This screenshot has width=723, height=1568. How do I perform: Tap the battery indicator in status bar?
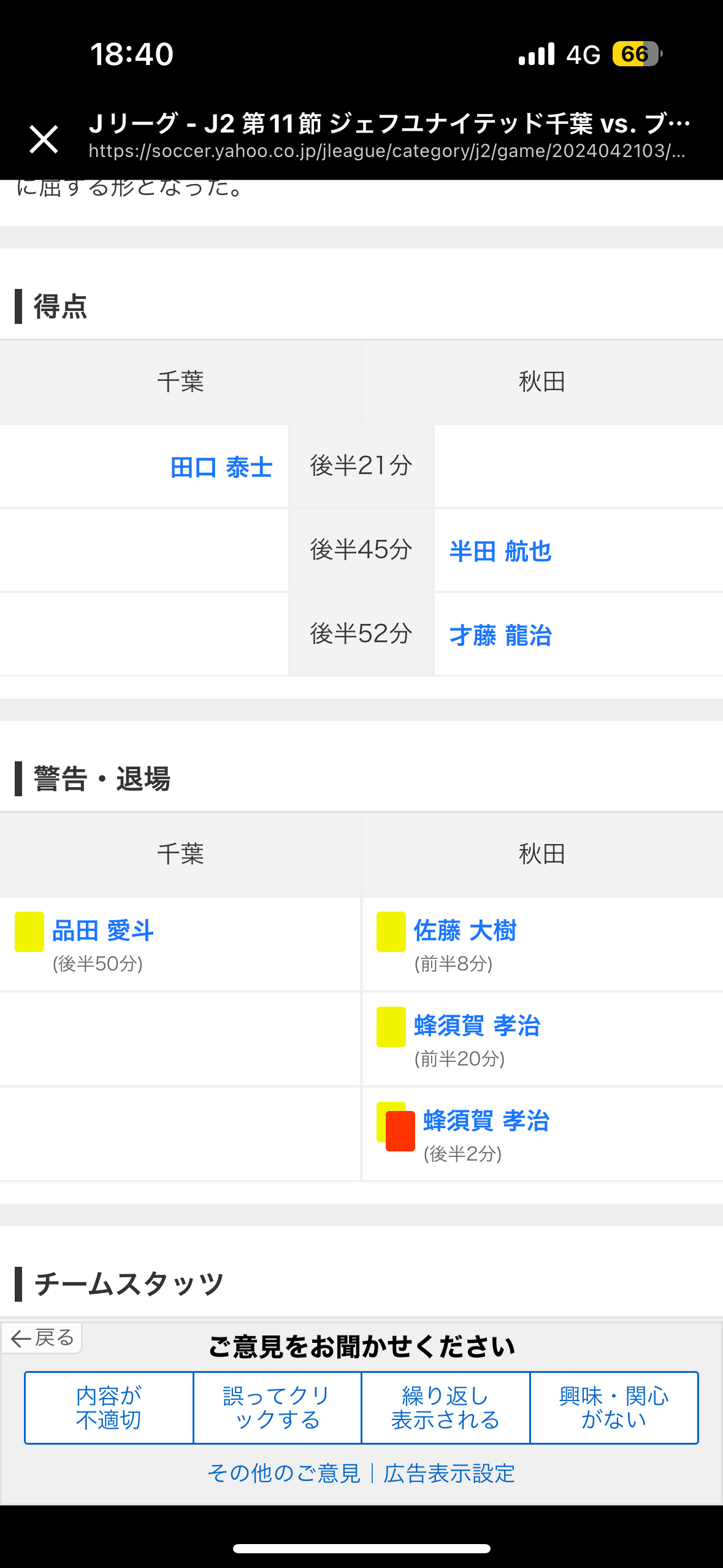[636, 54]
